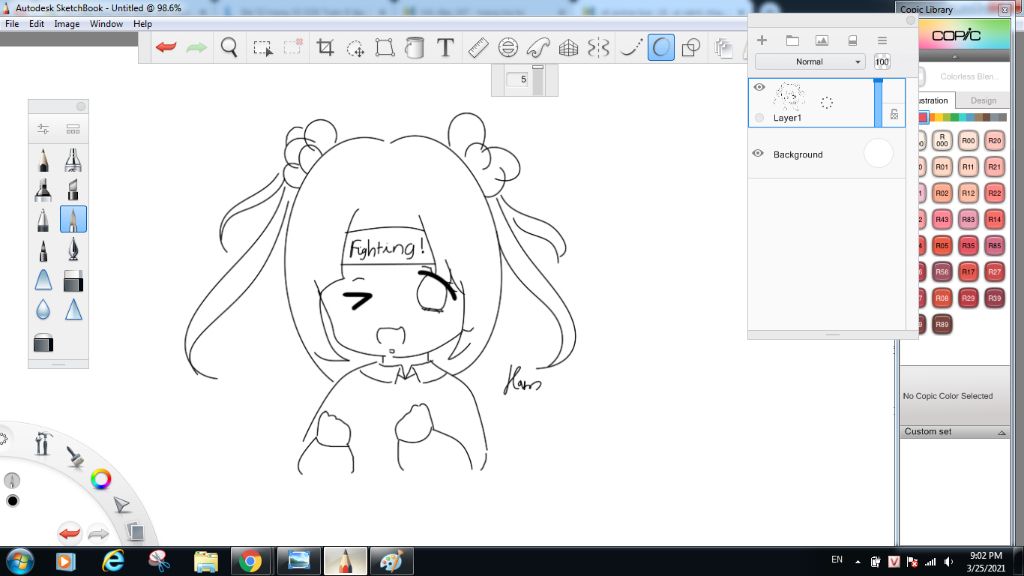
Task: Select the blue triangle sharpen brush
Action: pyautogui.click(x=73, y=310)
